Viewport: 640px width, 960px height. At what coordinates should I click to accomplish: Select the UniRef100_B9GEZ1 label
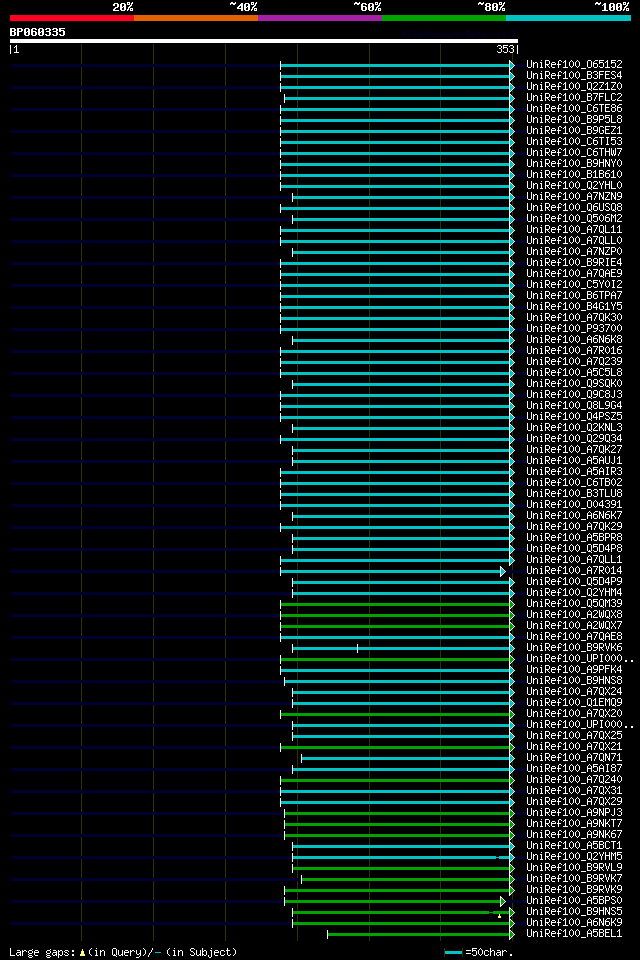click(x=574, y=130)
